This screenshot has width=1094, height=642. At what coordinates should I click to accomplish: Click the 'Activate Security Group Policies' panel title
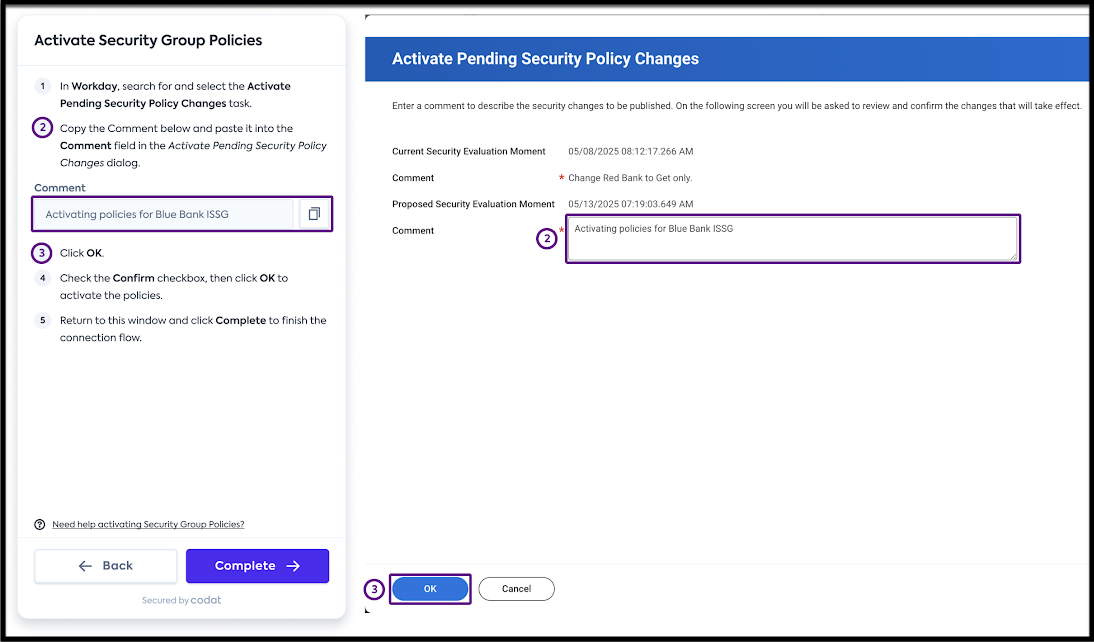click(148, 41)
